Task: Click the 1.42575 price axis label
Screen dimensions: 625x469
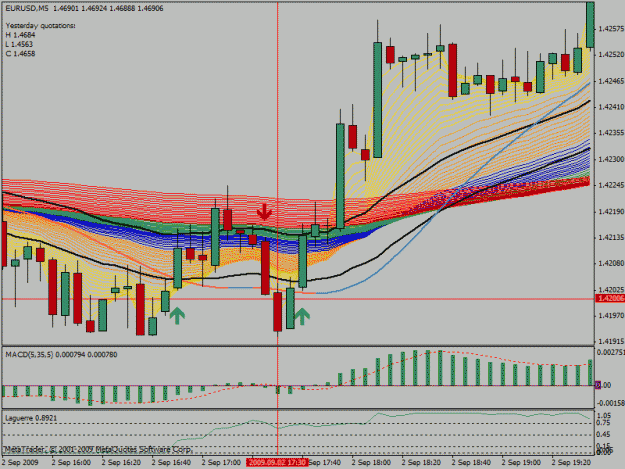Action: point(611,29)
